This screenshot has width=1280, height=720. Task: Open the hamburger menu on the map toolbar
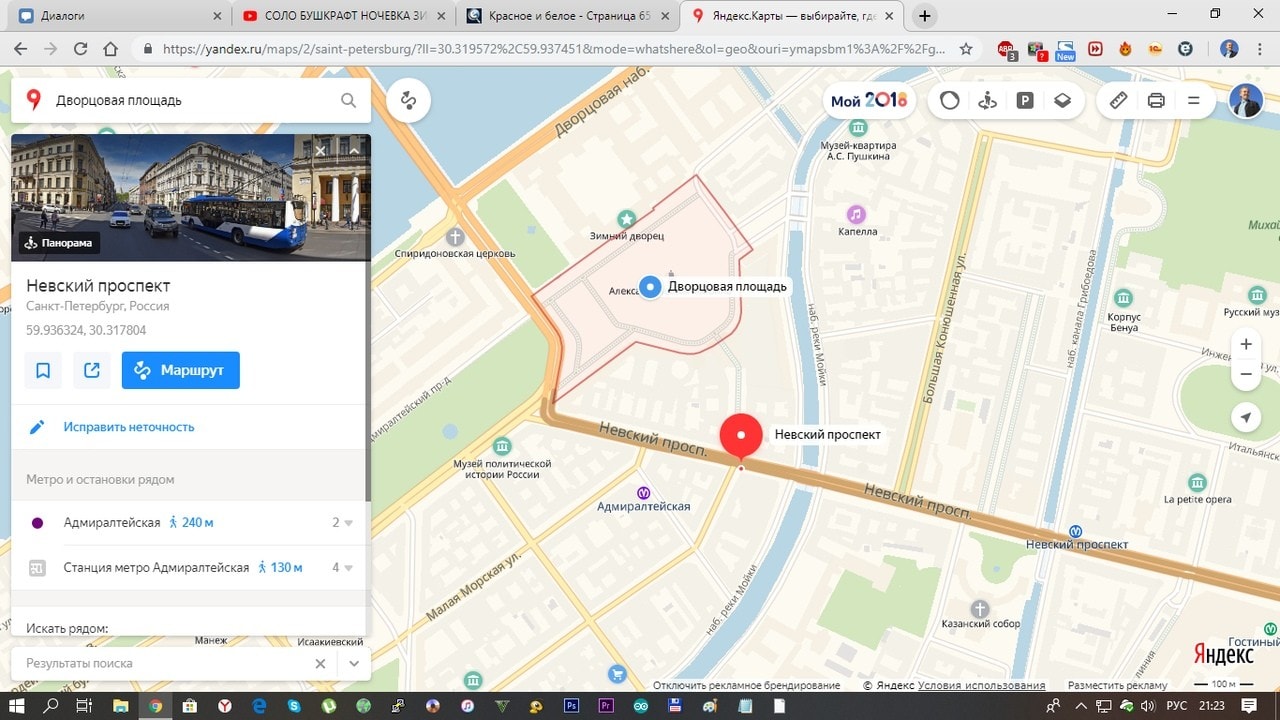[x=1193, y=100]
